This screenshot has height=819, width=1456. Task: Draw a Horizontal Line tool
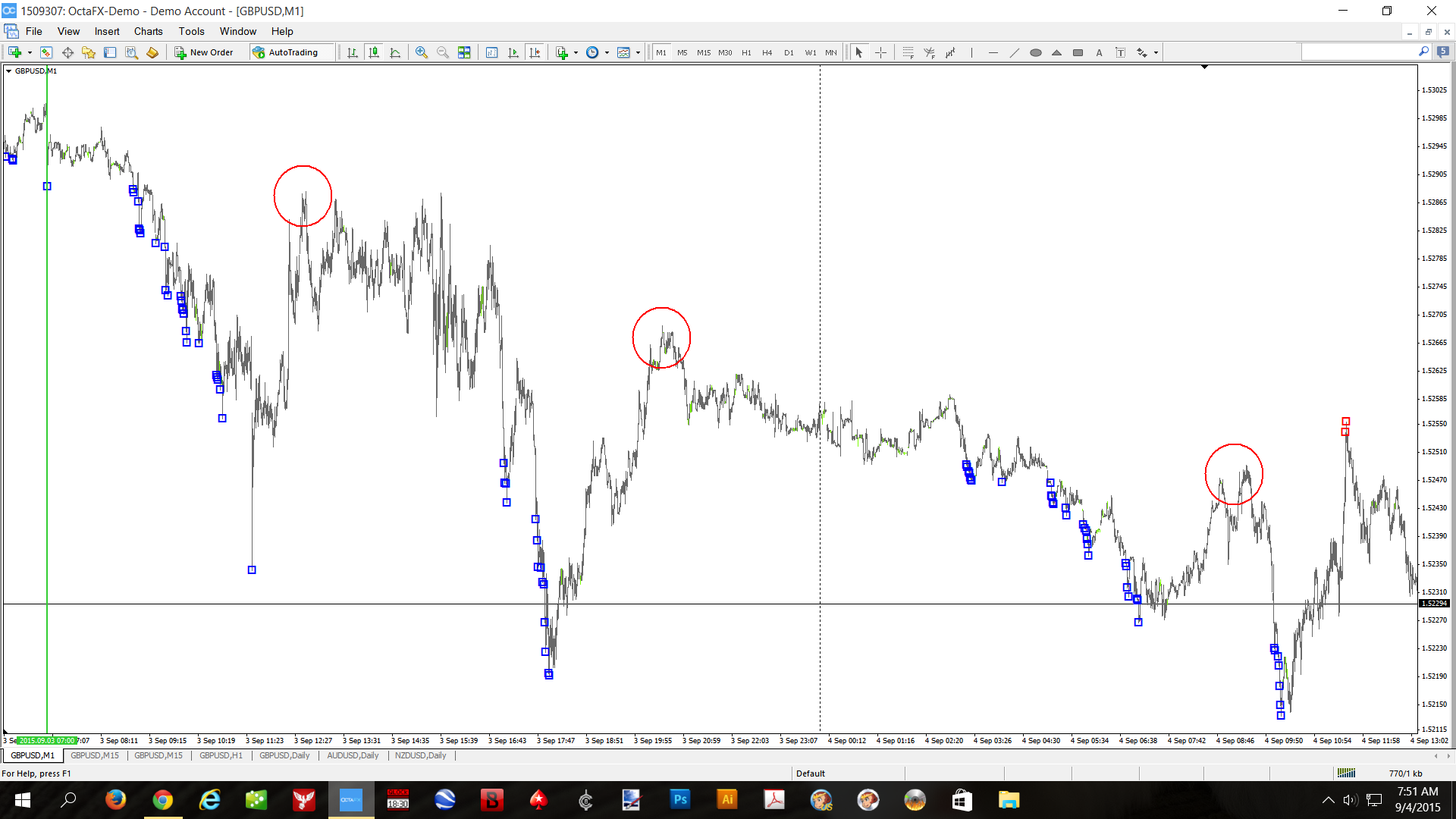[x=993, y=52]
